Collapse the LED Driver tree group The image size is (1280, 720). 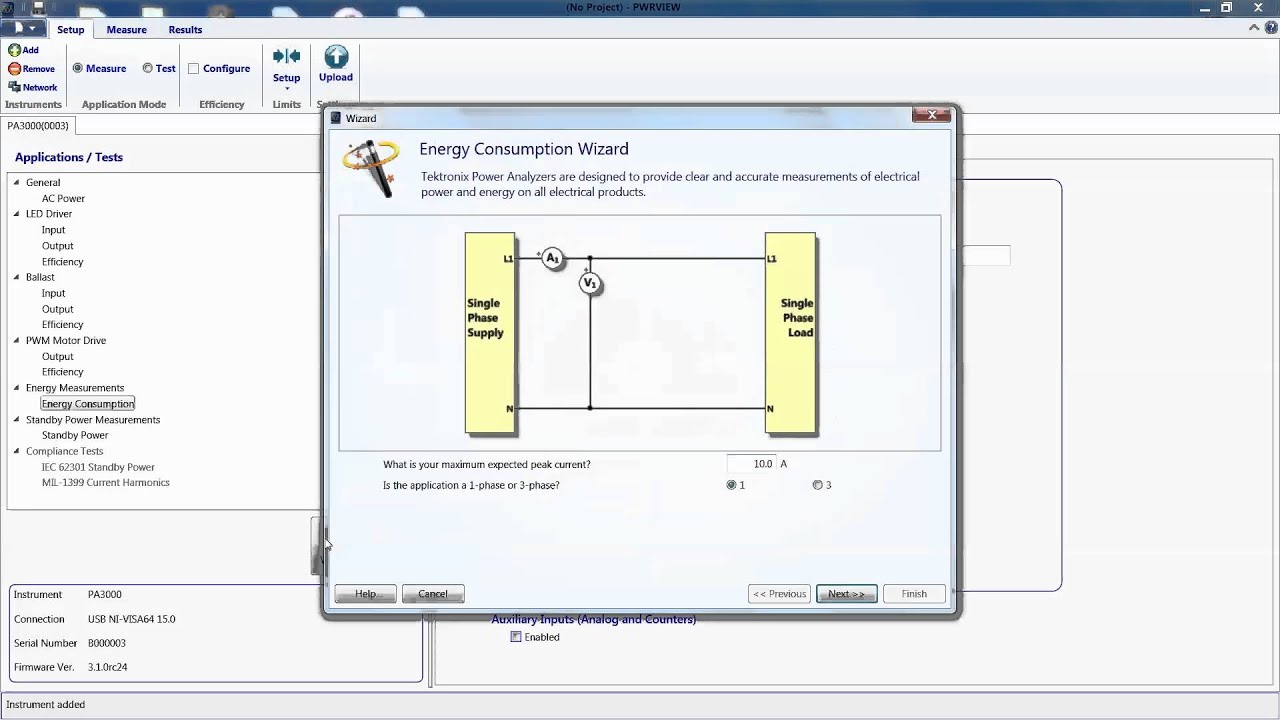(x=16, y=214)
